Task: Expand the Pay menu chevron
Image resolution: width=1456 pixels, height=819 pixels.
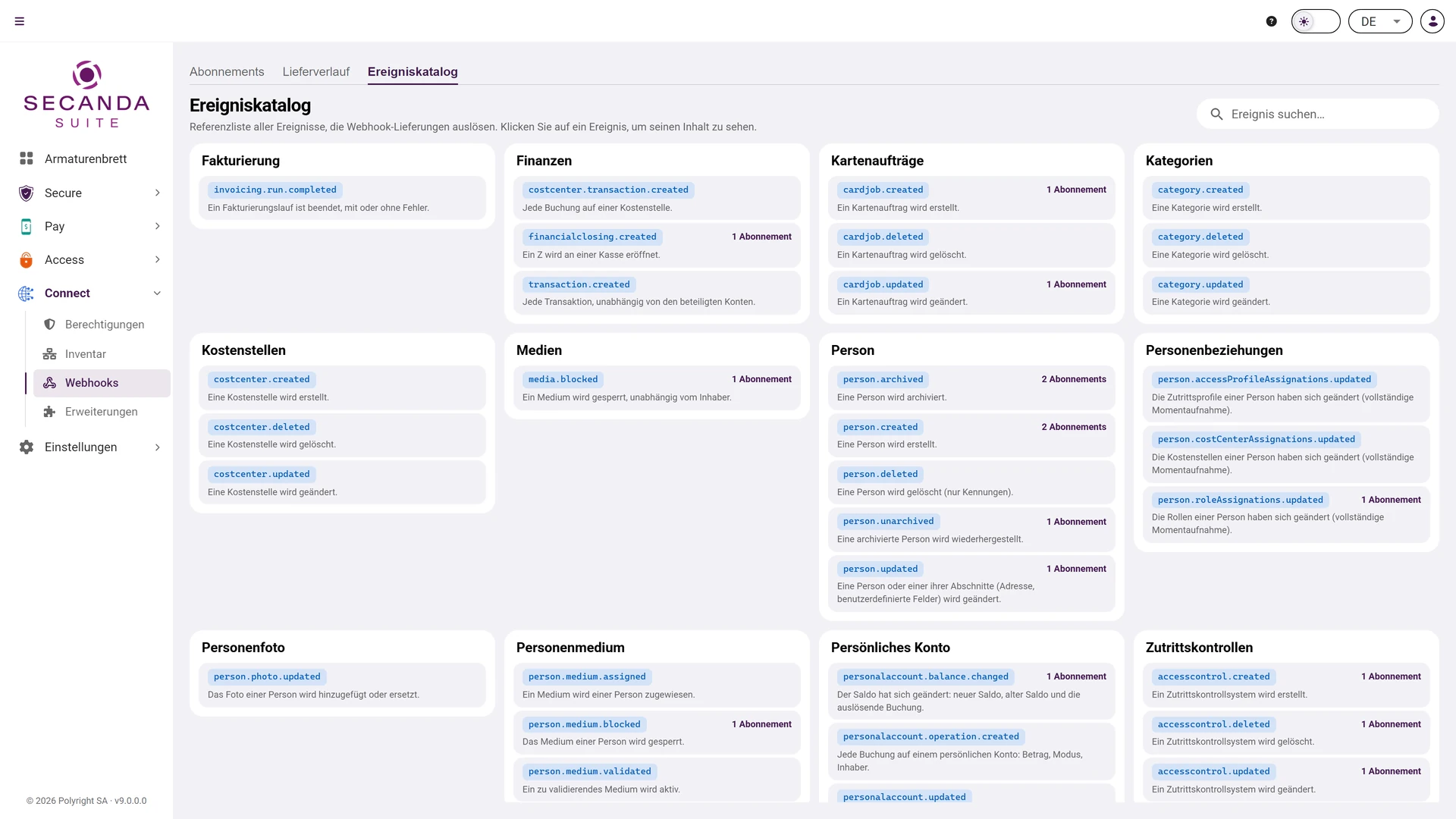Action: point(157,226)
